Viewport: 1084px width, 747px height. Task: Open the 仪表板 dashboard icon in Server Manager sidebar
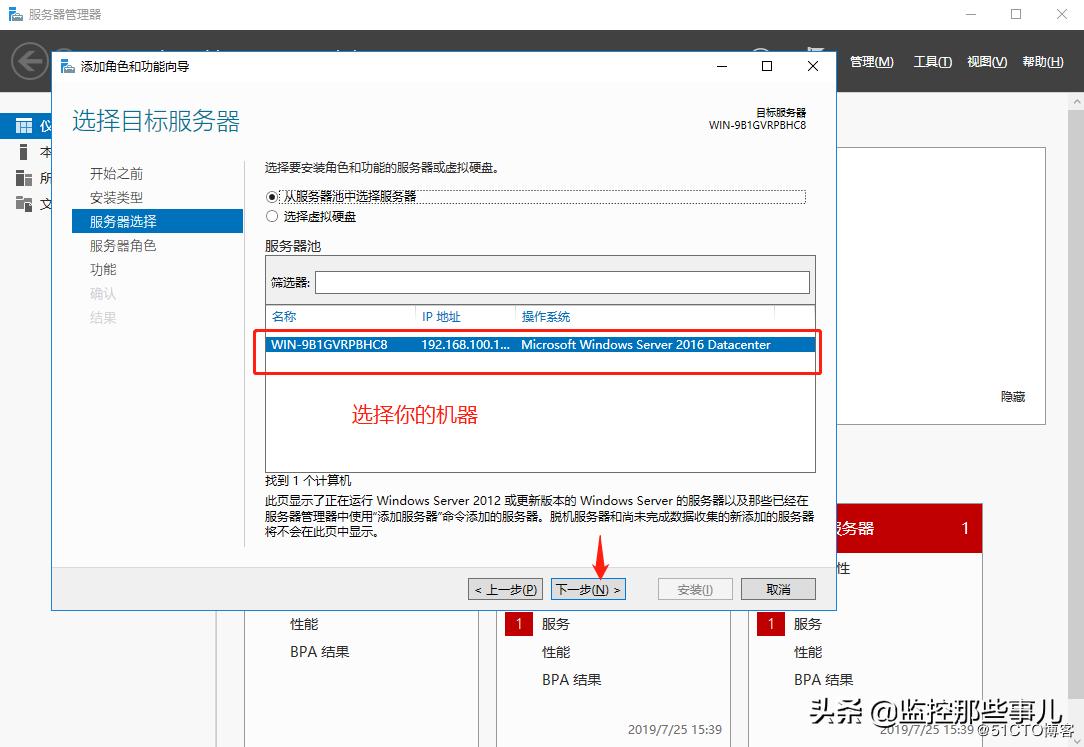(x=22, y=125)
